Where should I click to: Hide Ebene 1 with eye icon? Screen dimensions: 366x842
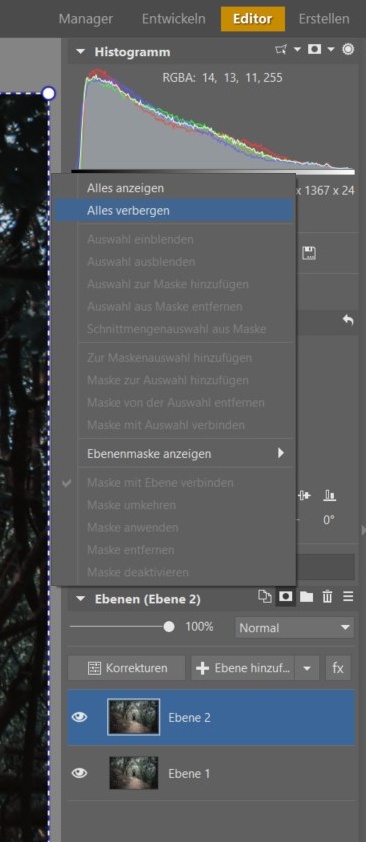tap(79, 773)
